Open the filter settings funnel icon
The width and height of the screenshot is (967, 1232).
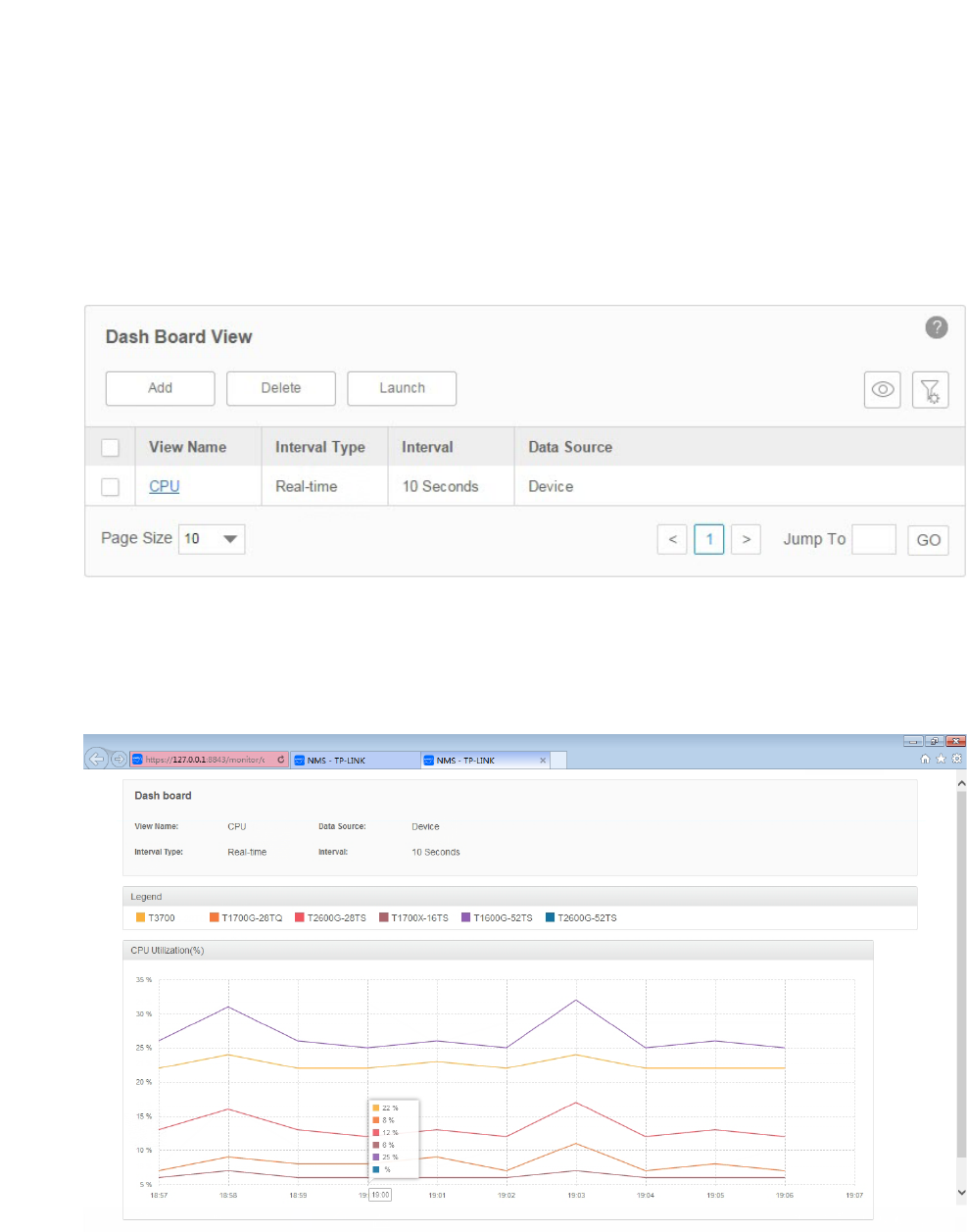point(930,389)
